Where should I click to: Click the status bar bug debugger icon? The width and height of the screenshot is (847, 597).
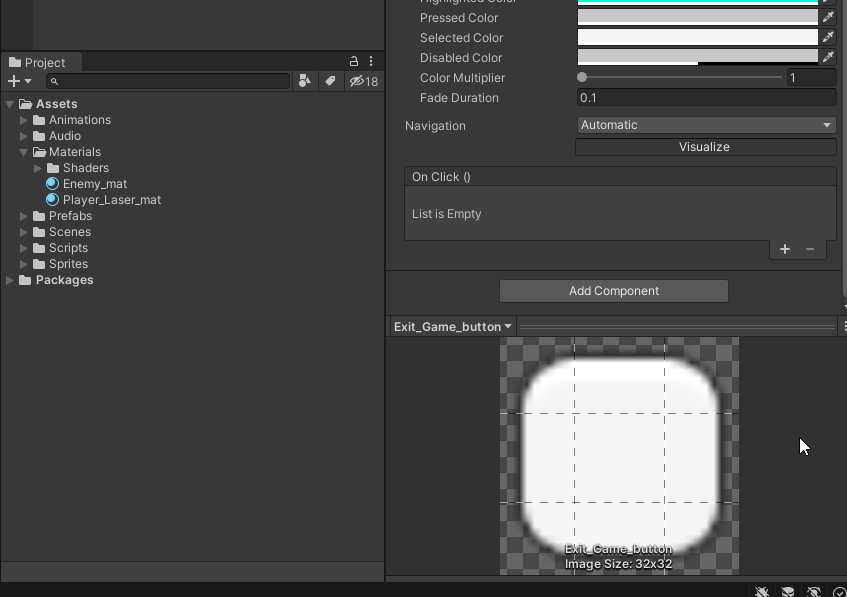point(762,592)
